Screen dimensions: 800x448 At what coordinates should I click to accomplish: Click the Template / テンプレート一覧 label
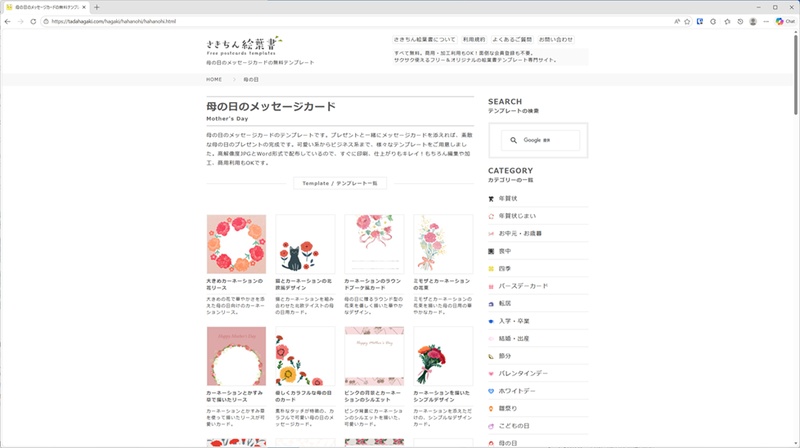point(340,183)
